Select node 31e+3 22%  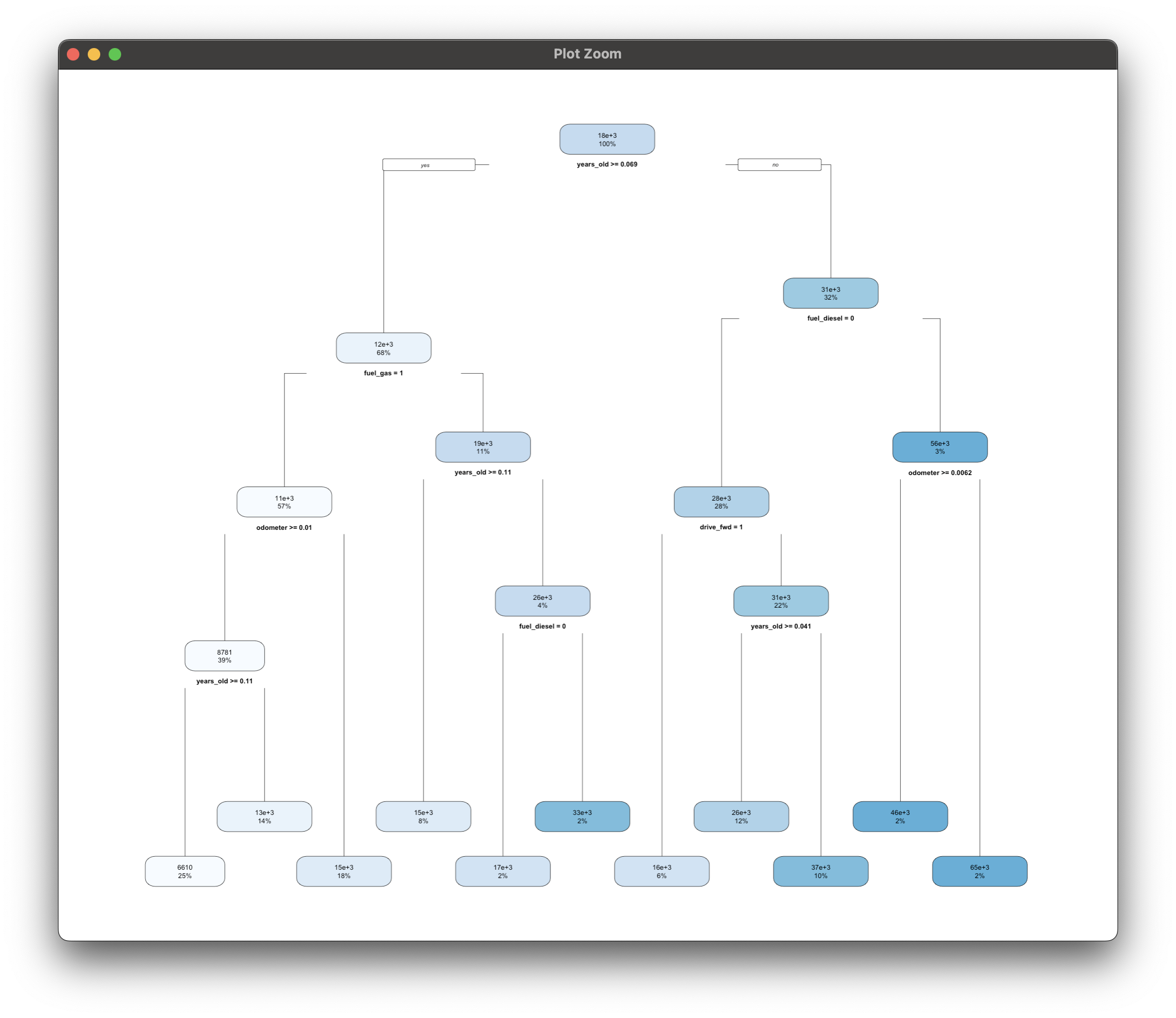click(x=781, y=601)
